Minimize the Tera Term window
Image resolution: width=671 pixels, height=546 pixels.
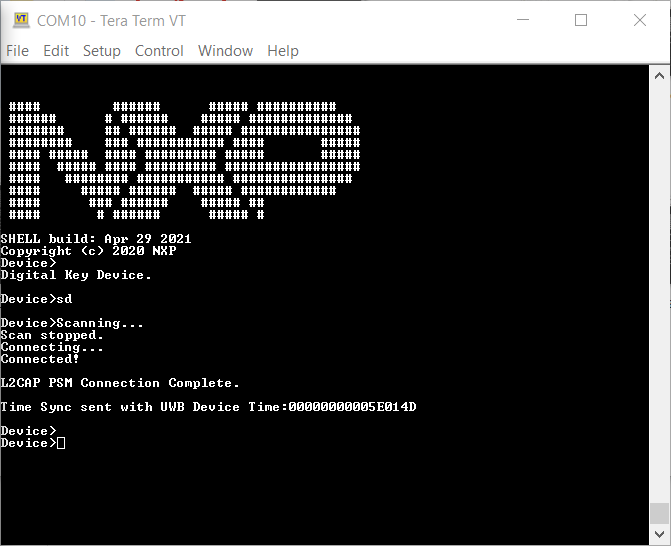[x=523, y=20]
